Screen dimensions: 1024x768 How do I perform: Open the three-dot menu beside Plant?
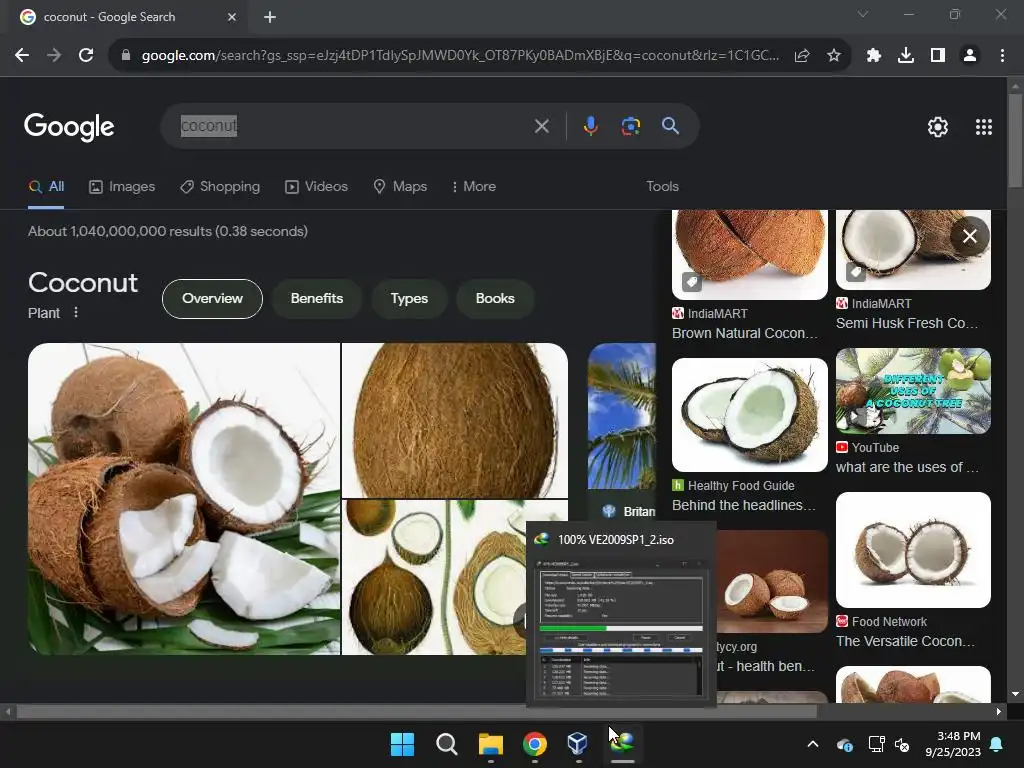click(x=76, y=313)
